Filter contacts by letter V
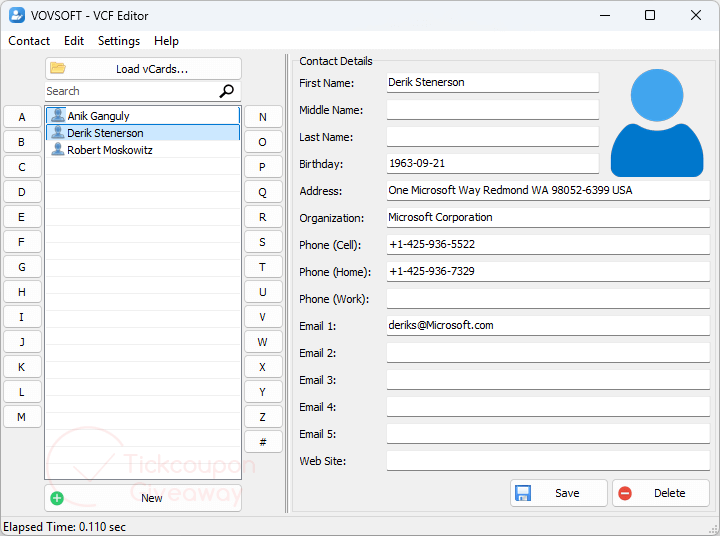 click(x=263, y=317)
